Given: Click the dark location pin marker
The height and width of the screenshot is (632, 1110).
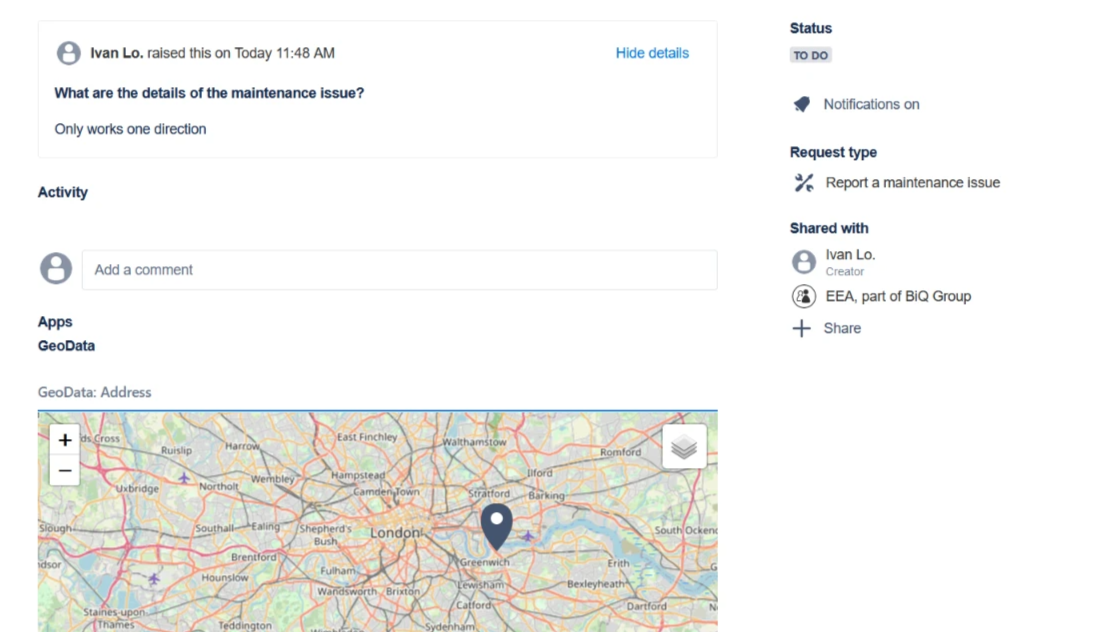Looking at the screenshot, I should pyautogui.click(x=497, y=525).
